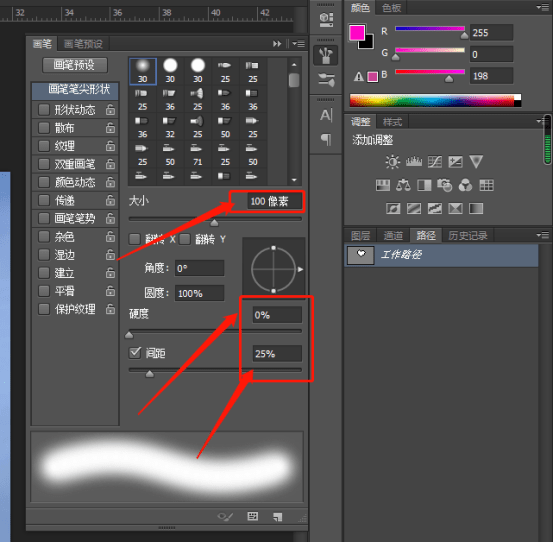Check the 翻转 X option

pos(135,239)
